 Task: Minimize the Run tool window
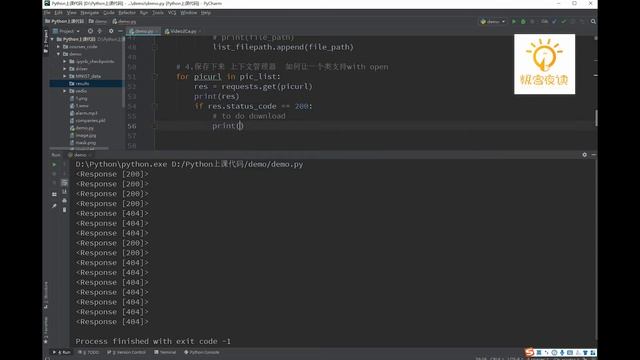[x=593, y=155]
